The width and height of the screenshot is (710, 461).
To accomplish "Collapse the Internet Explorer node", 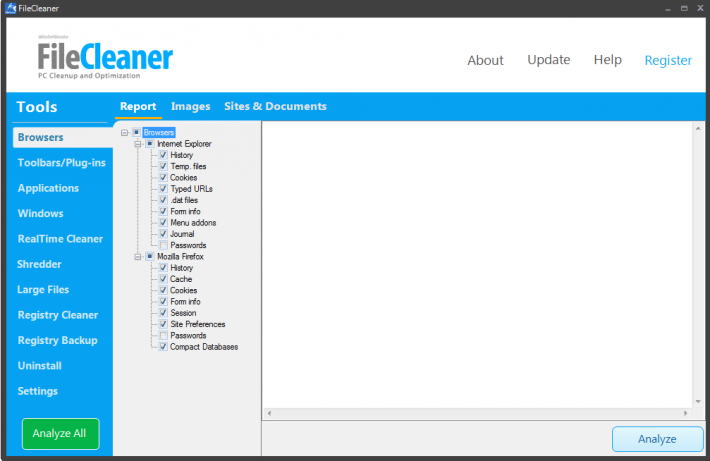I will click(x=138, y=144).
